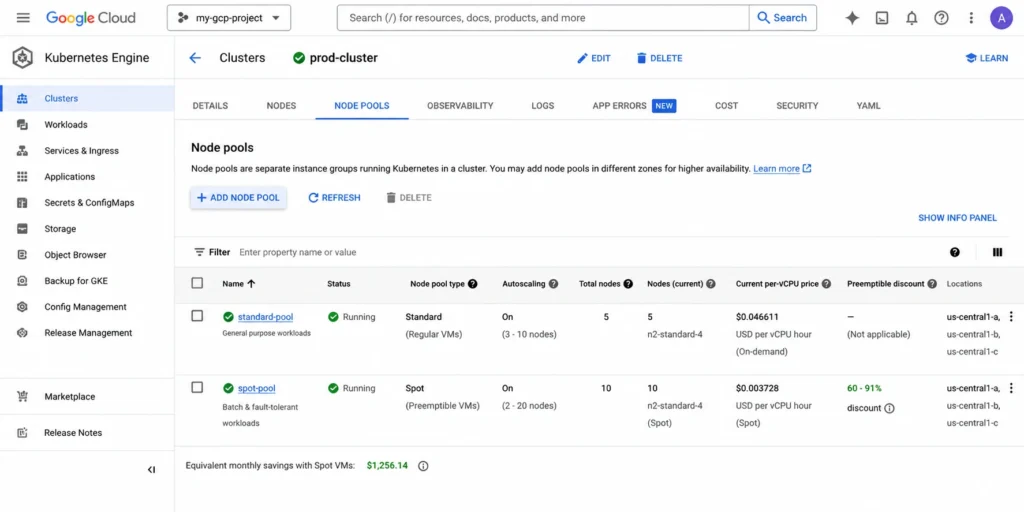Open the top bar three-dot settings menu
This screenshot has width=1024, height=512.
click(x=971, y=18)
